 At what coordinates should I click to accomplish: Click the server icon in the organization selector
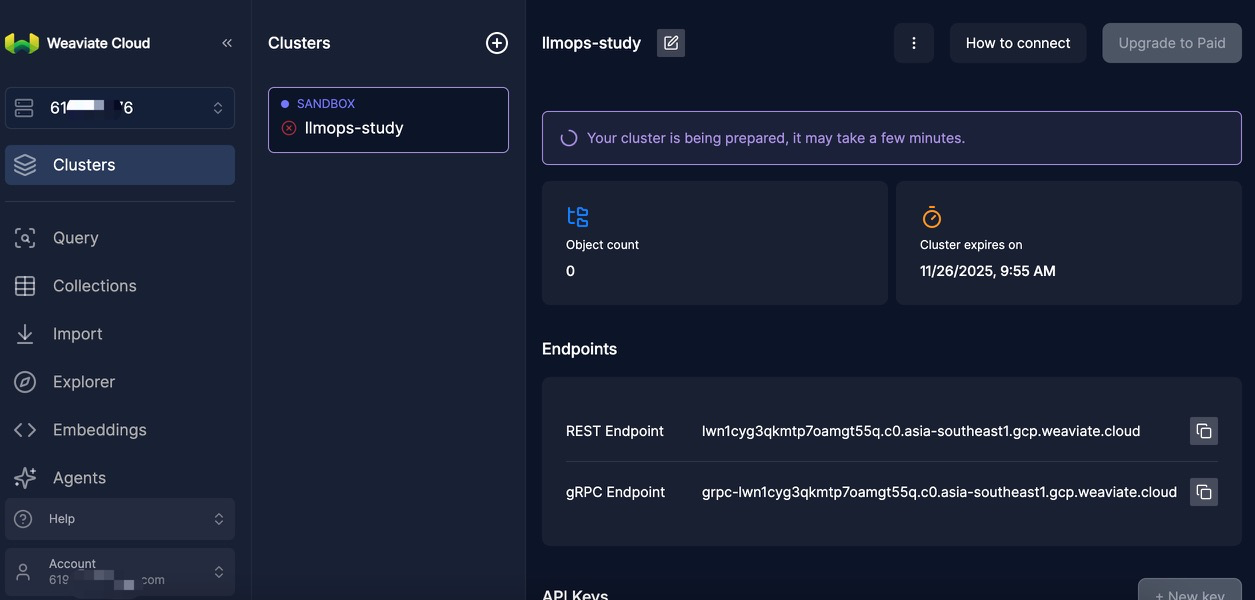(26, 108)
